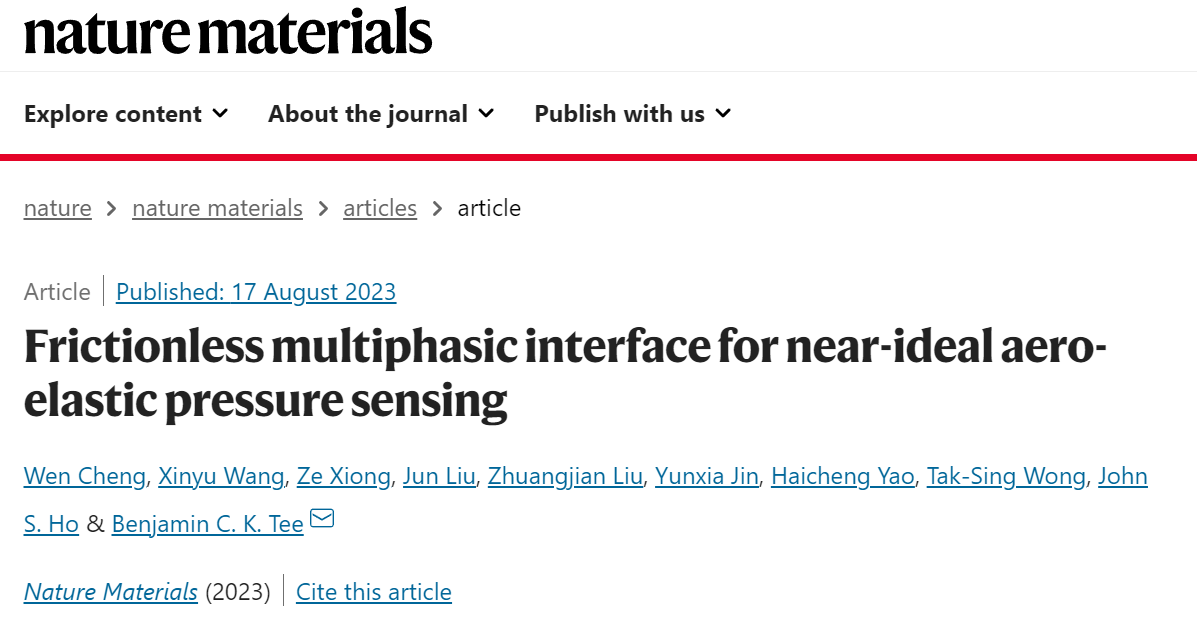Open the About the journal menu
The image size is (1197, 632).
381,114
